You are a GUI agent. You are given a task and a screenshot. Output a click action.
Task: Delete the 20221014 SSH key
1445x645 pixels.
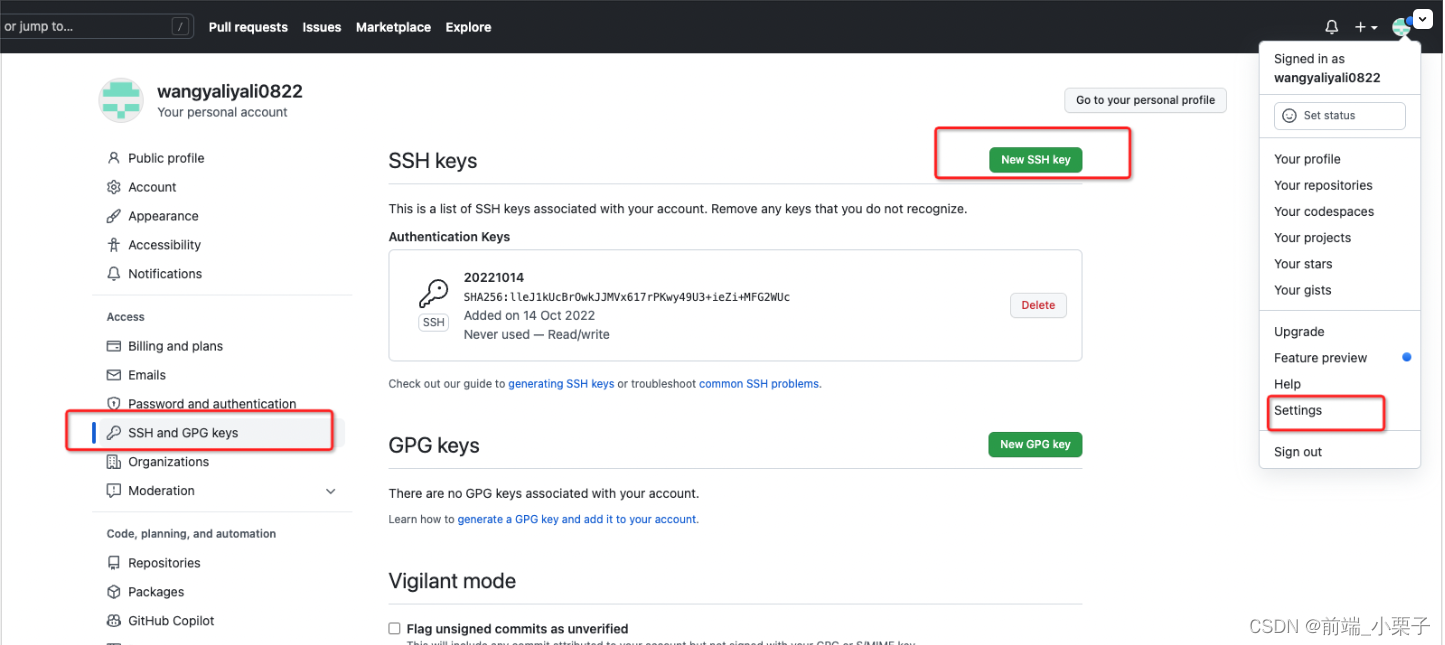[x=1038, y=305]
